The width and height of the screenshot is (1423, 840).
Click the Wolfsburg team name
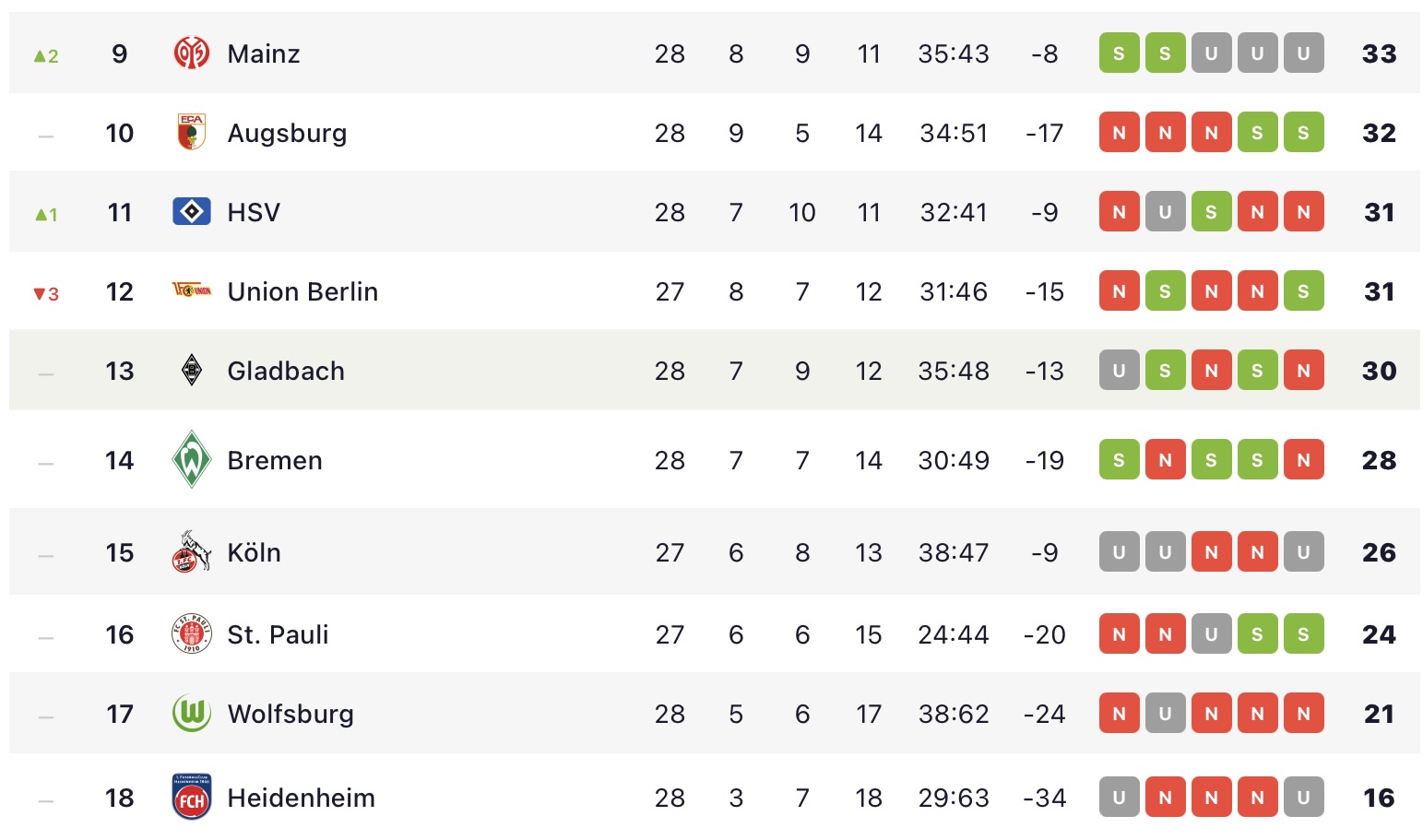click(x=291, y=715)
